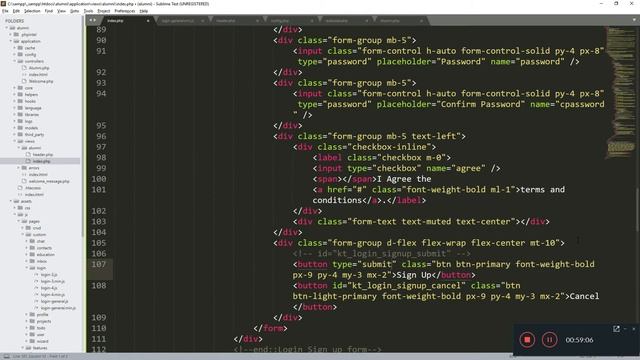The image size is (640, 360).
Task: Click the login-4.js script file icon
Action: pos(36,288)
